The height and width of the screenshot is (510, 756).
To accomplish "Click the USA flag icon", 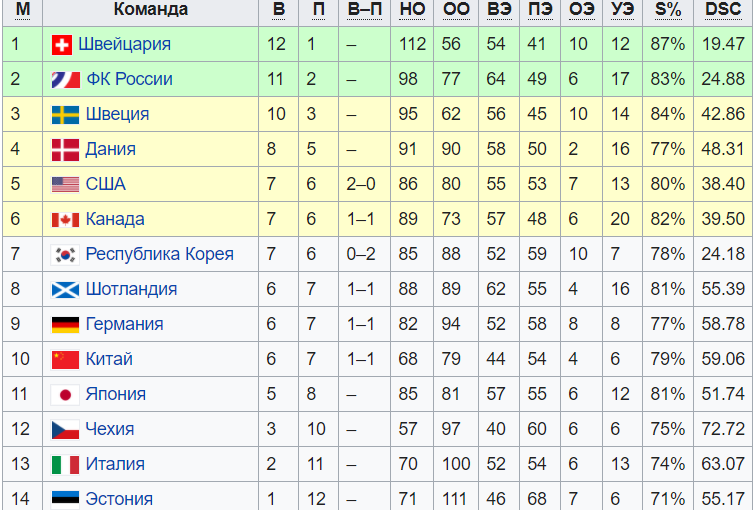I will click(66, 185).
